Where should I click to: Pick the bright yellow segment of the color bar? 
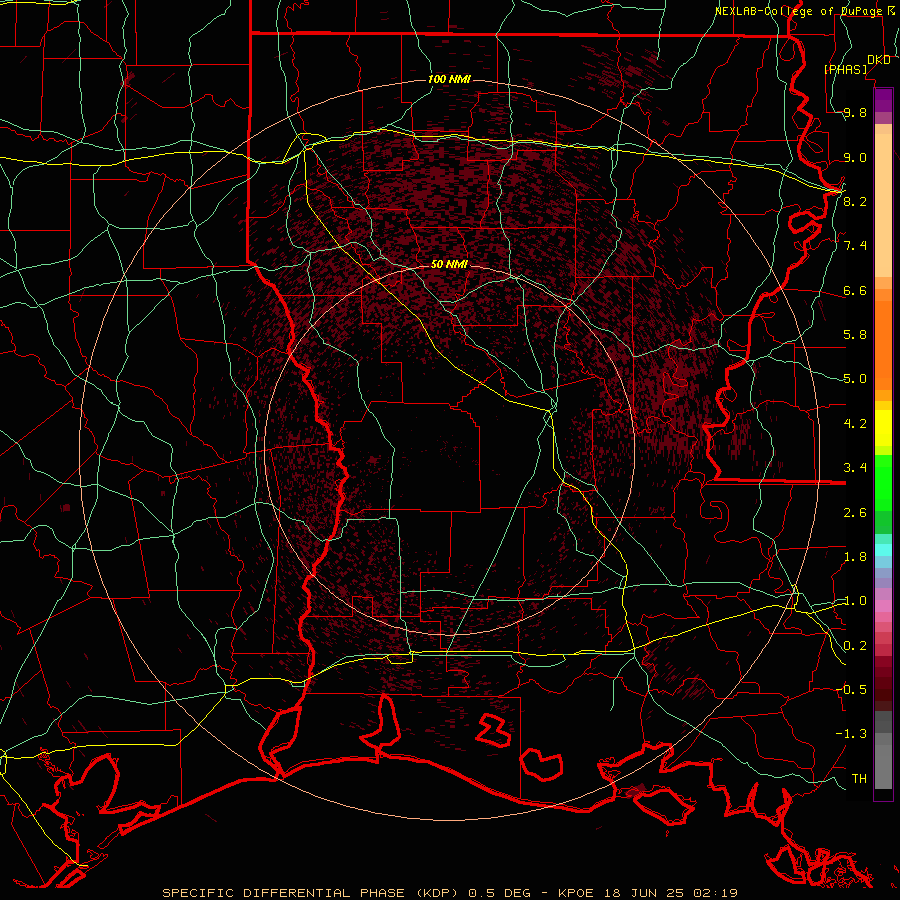point(883,428)
